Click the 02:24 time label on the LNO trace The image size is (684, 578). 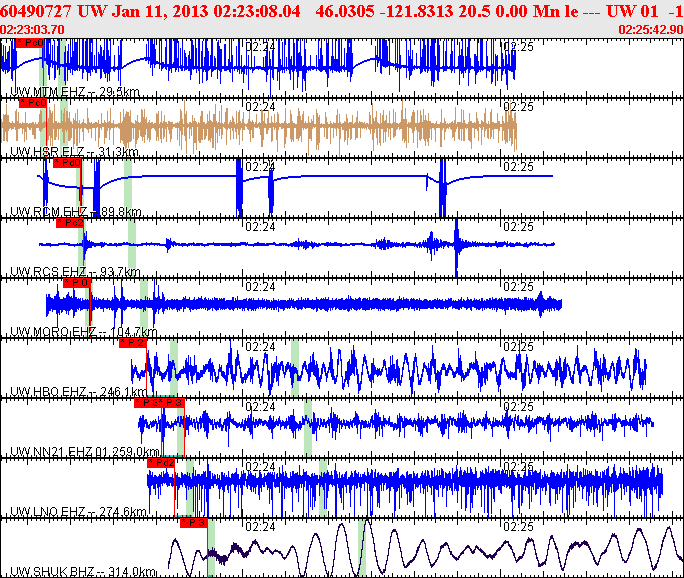260,467
